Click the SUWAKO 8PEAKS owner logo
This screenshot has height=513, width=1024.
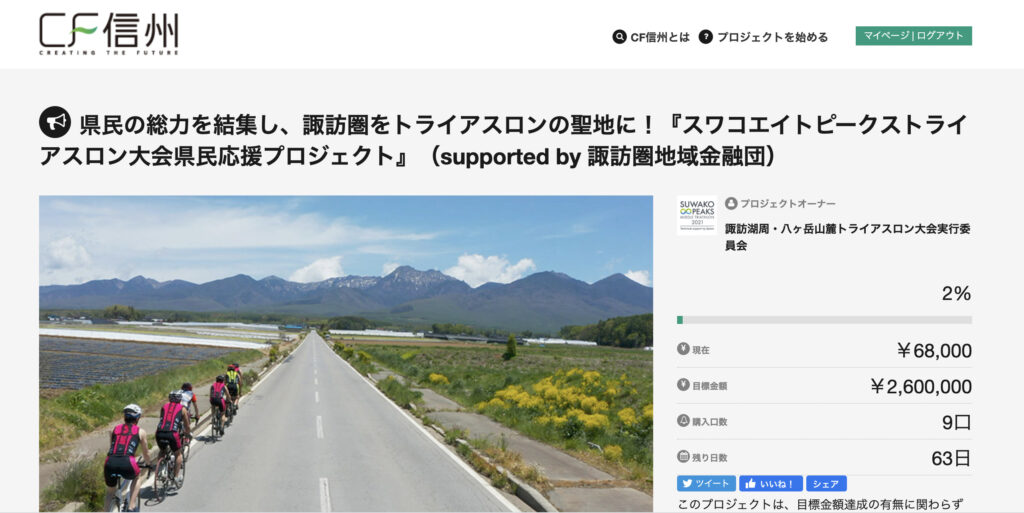coord(697,215)
